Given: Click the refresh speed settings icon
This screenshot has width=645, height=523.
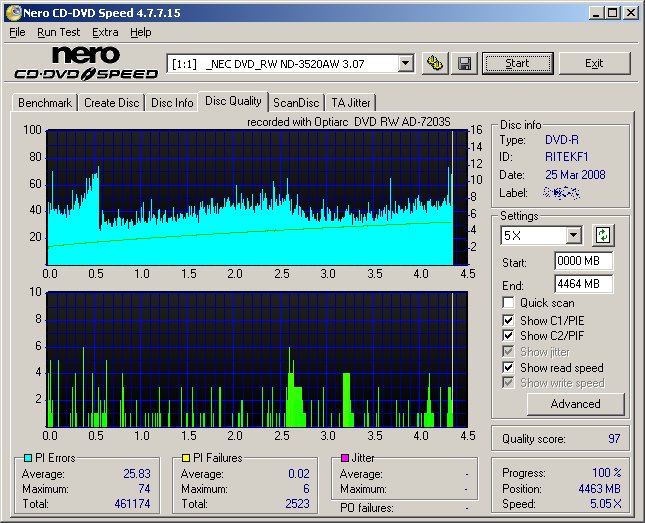Looking at the screenshot, I should pos(603,235).
